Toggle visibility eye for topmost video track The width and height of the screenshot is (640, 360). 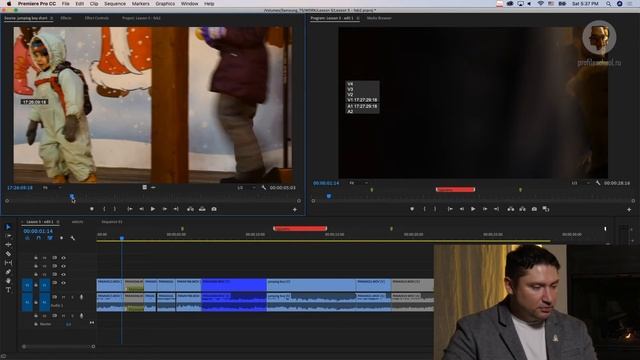(x=64, y=258)
